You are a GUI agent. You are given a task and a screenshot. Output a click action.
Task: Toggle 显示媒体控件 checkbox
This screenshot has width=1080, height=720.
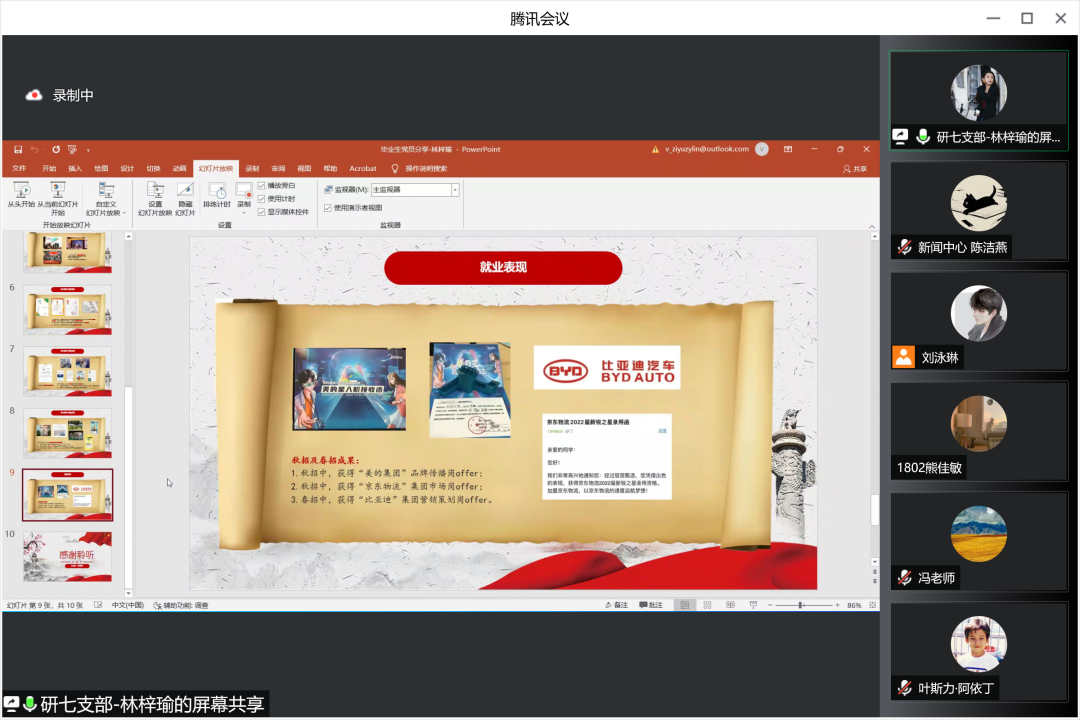point(261,212)
